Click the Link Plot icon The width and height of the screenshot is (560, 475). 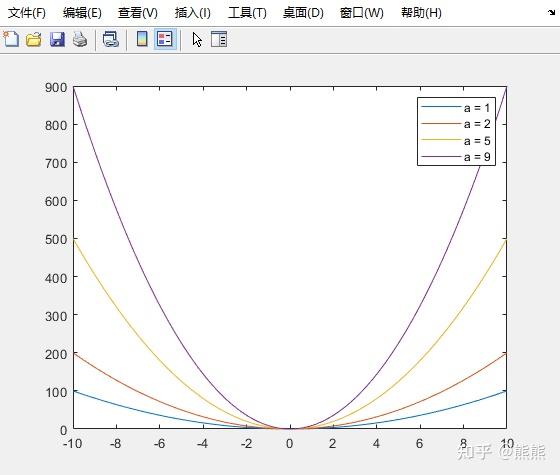[x=111, y=39]
